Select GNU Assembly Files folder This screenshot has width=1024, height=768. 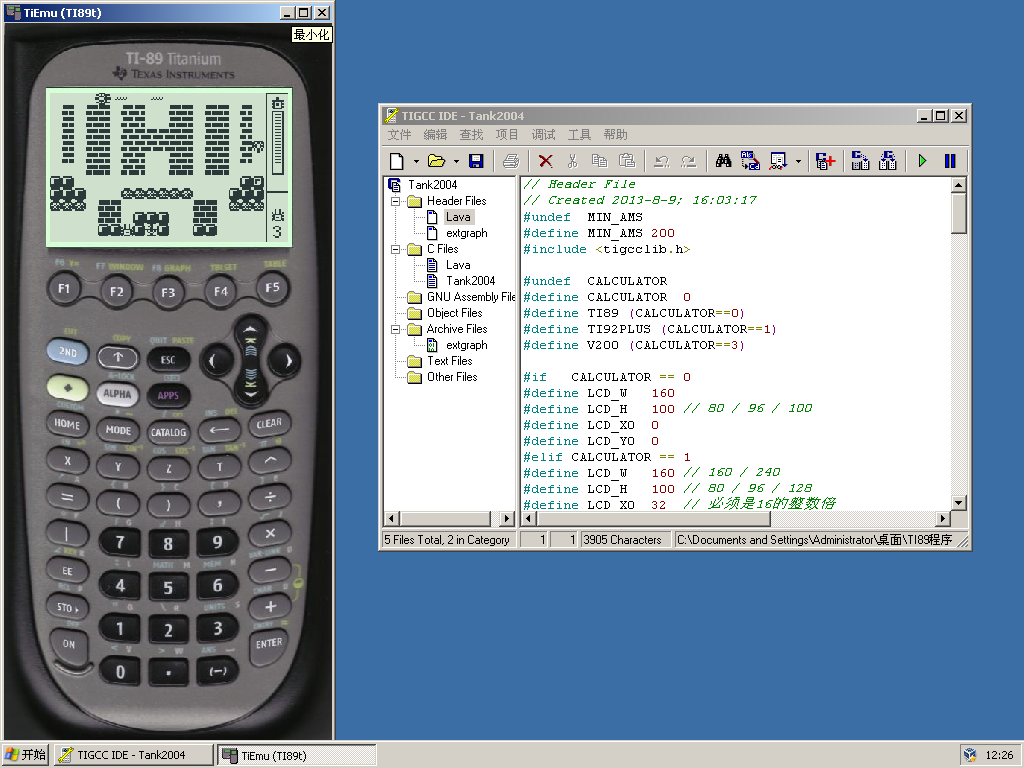click(x=471, y=297)
